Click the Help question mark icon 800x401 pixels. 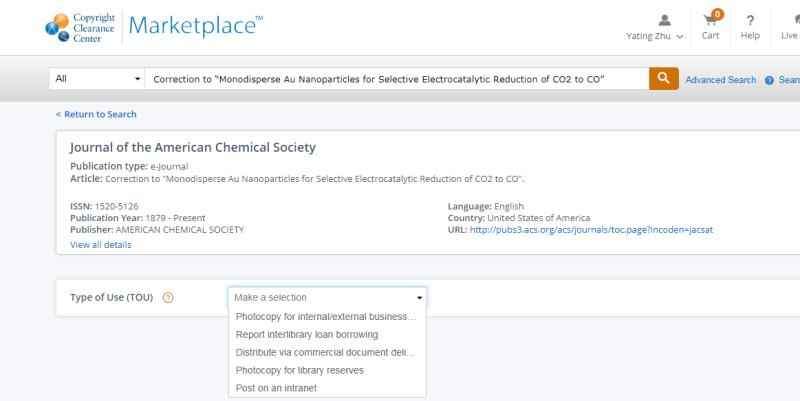tap(750, 20)
